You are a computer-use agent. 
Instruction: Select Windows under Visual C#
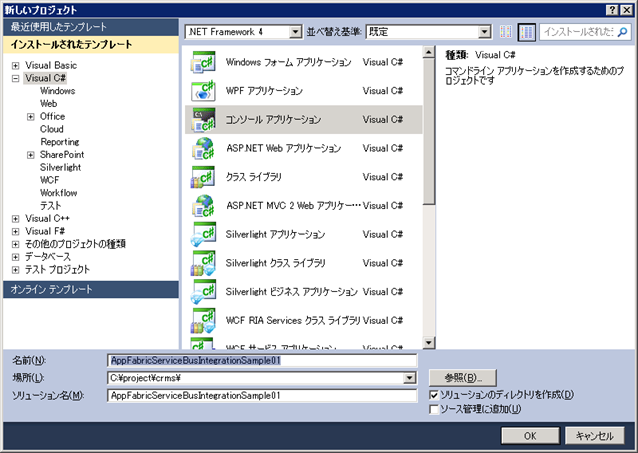pos(57,91)
